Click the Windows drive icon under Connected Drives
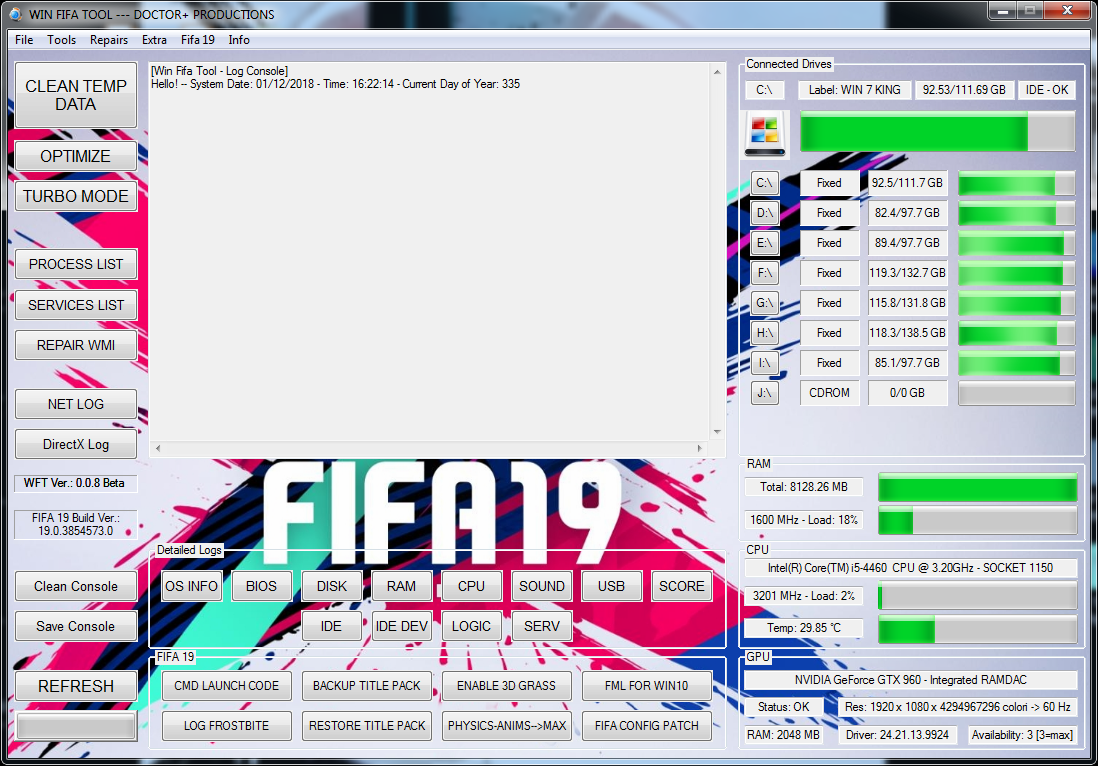This screenshot has height=766, width=1098. pyautogui.click(x=765, y=133)
